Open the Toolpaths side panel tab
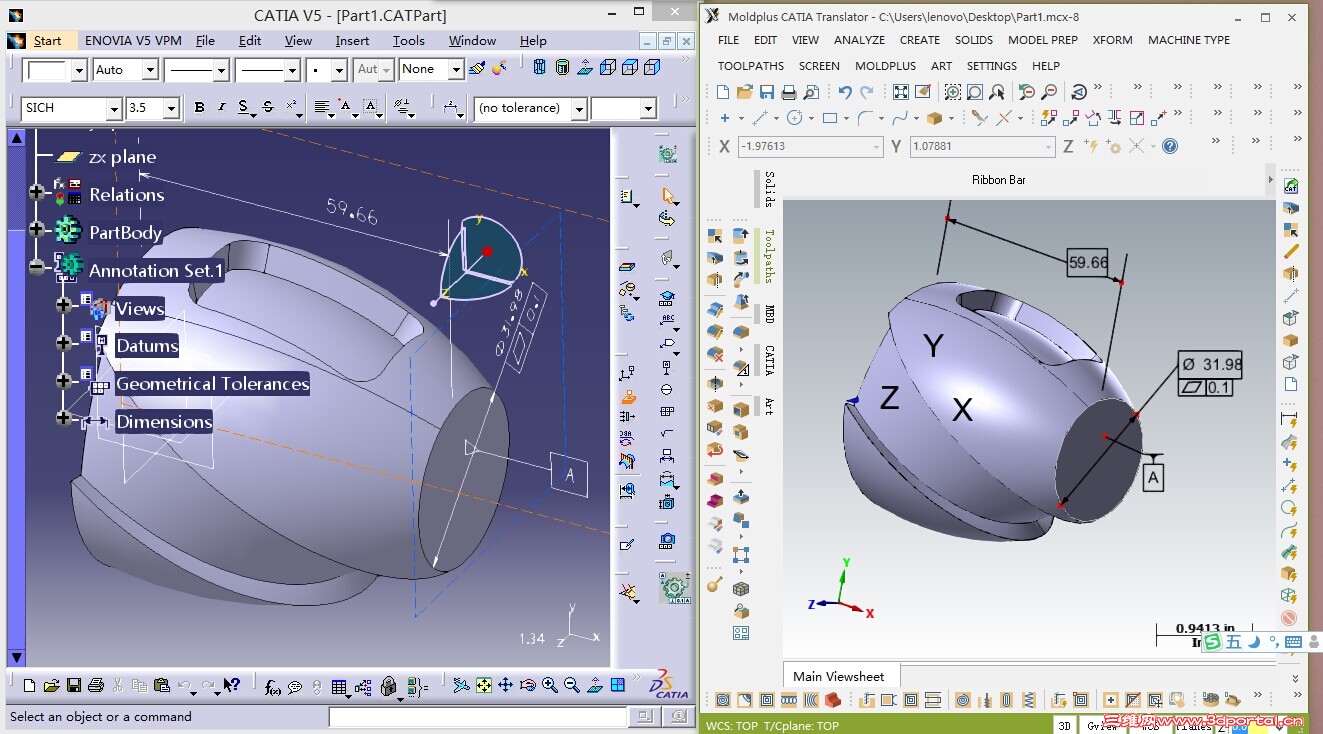The image size is (1323, 734). [x=769, y=256]
